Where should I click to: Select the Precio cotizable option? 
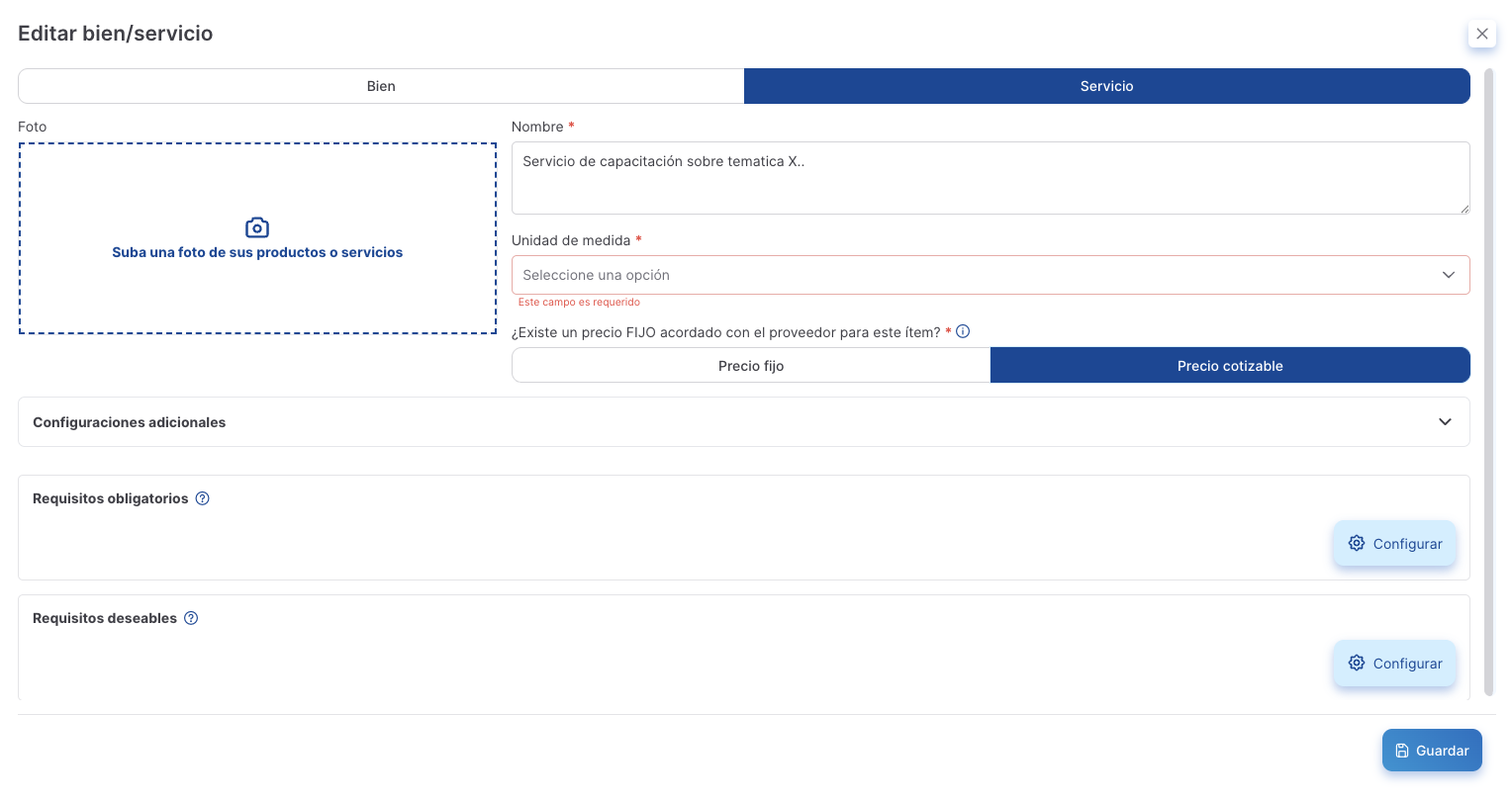[x=1229, y=366]
